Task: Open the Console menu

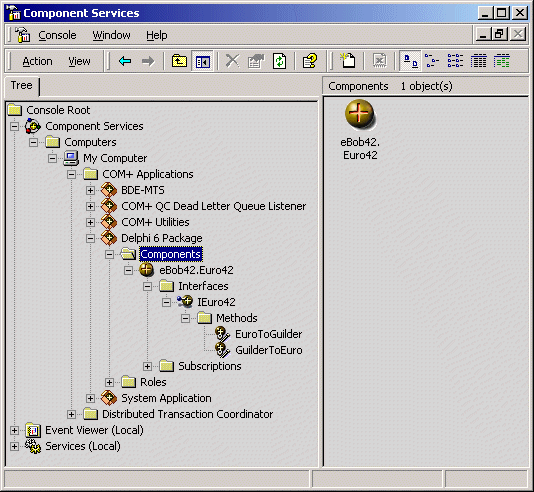Action: 57,35
